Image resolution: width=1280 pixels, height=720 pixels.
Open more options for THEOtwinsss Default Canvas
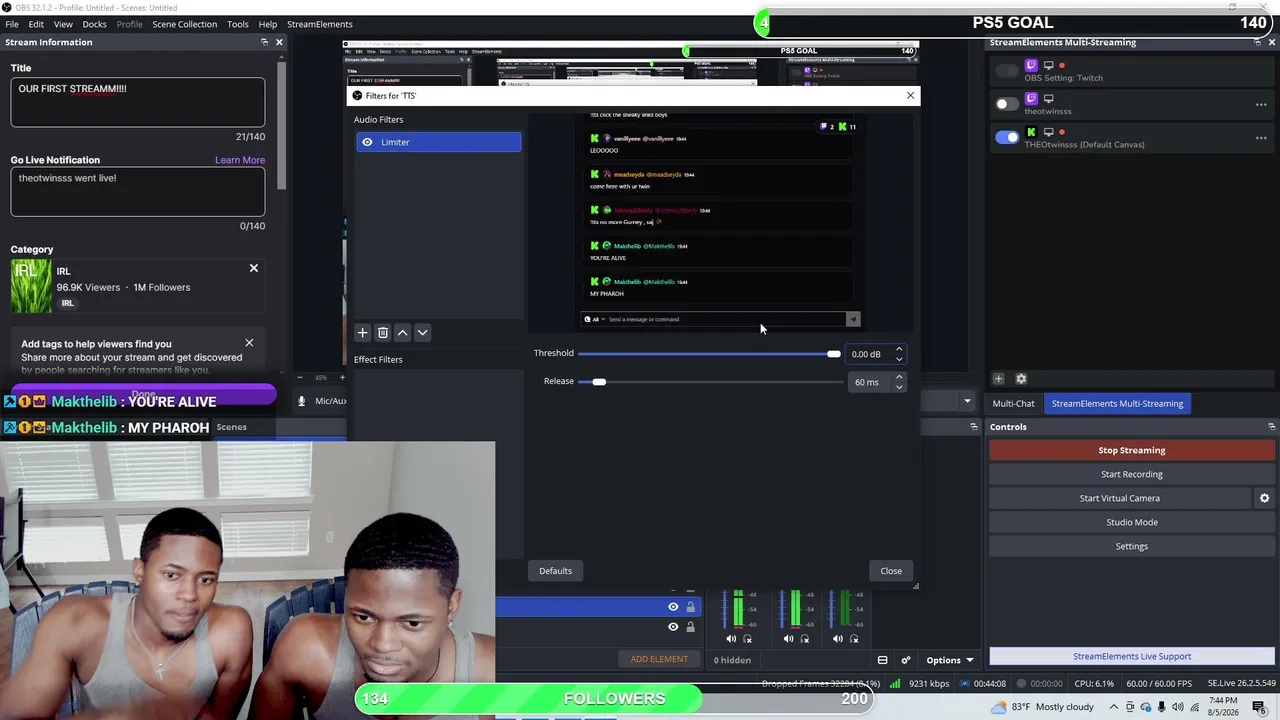coord(1261,138)
